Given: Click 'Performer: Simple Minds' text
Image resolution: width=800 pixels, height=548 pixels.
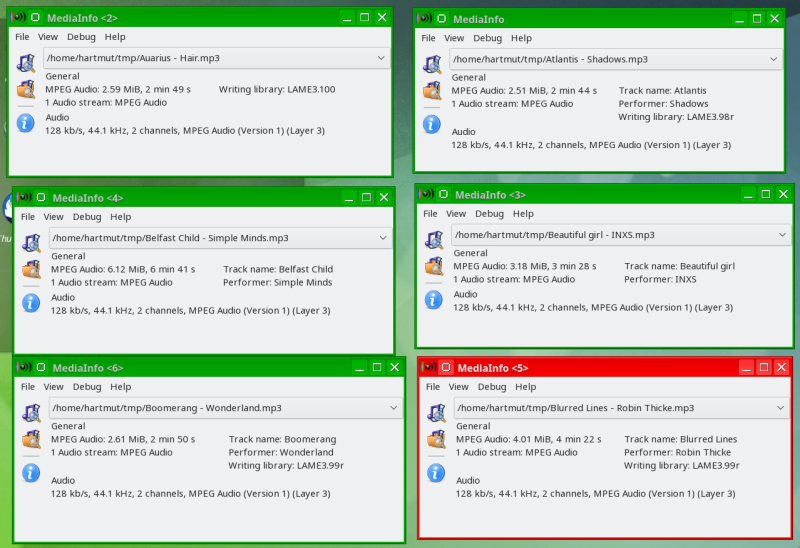Looking at the screenshot, I should [x=278, y=282].
